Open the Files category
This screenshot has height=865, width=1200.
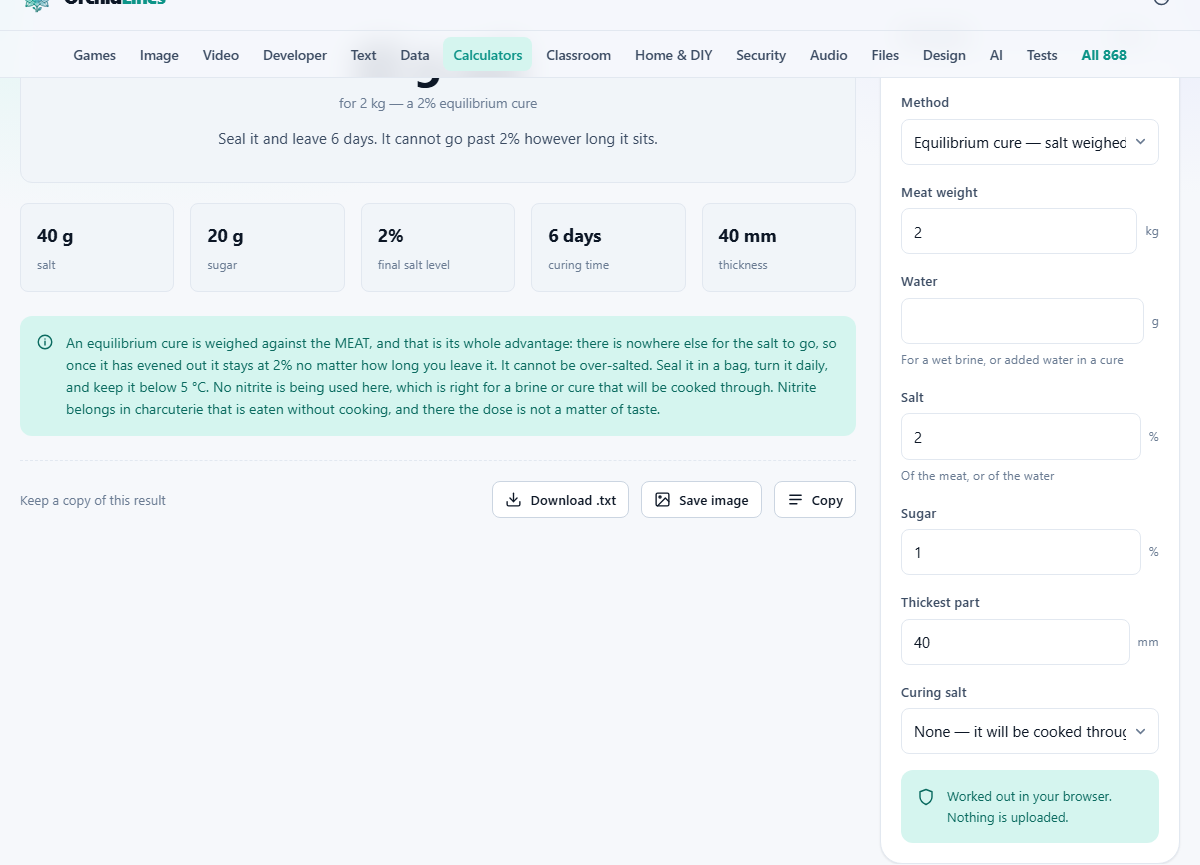[x=885, y=55]
